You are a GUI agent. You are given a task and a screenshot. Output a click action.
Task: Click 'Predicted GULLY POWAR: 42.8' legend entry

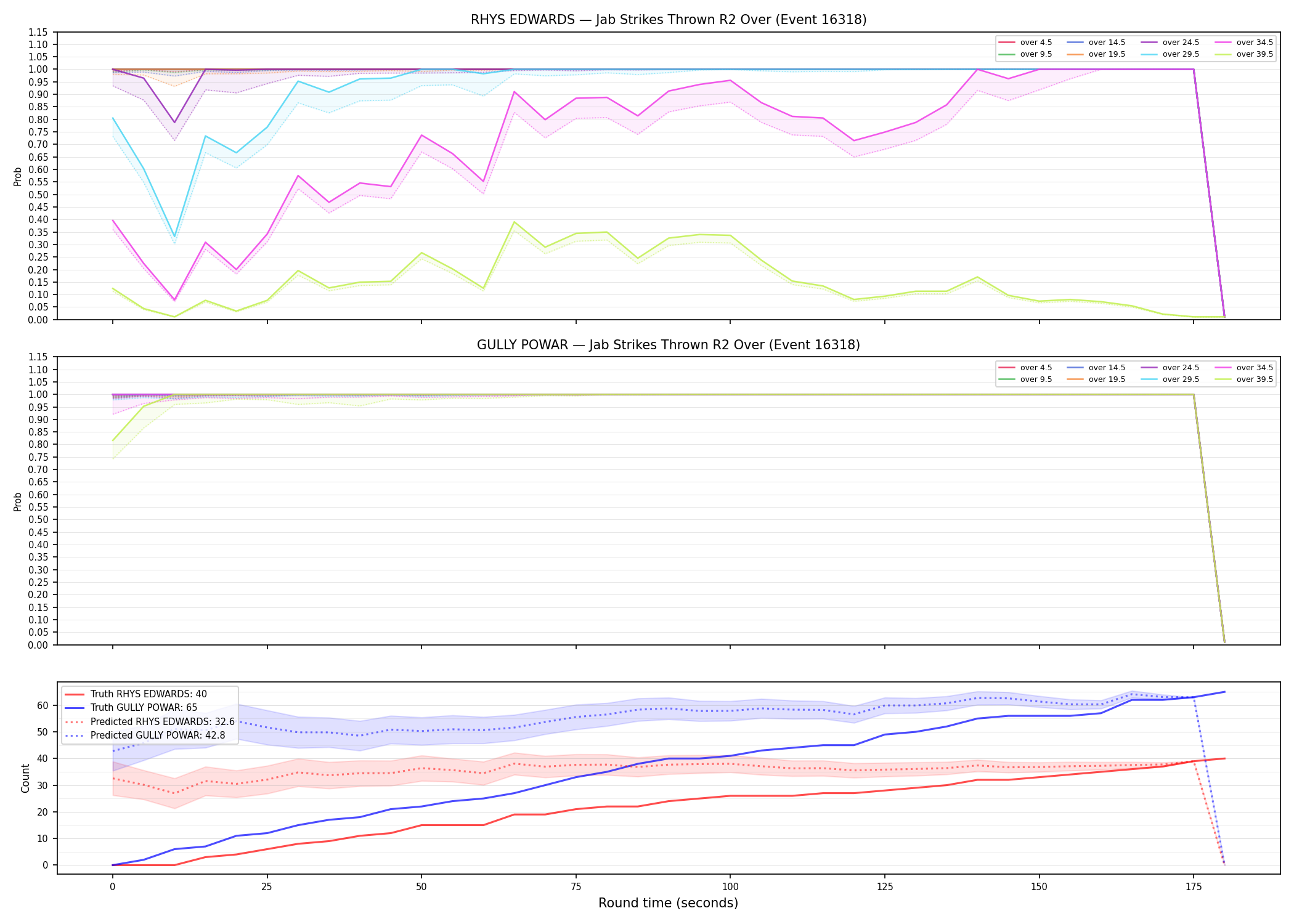[145, 736]
